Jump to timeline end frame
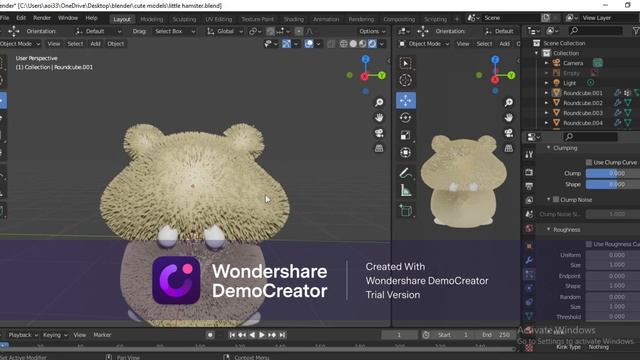 pyautogui.click(x=282, y=335)
